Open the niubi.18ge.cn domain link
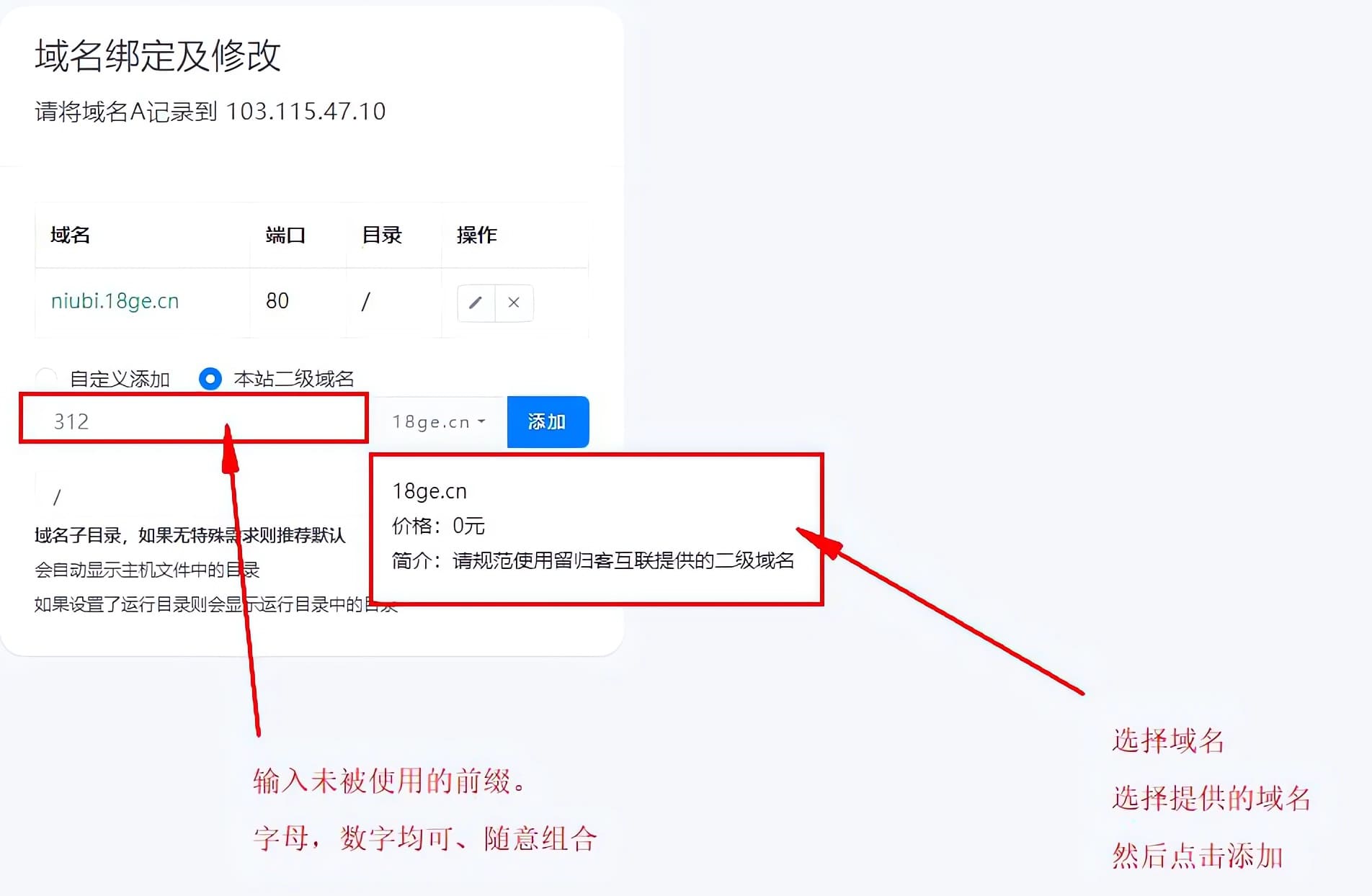Screen dimensions: 1372x896 (115, 301)
